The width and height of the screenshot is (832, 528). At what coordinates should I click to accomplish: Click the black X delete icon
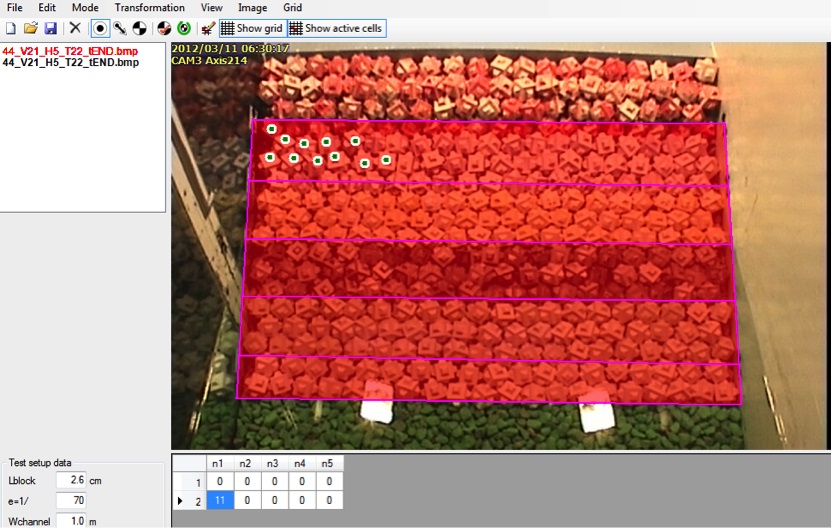tap(75, 29)
